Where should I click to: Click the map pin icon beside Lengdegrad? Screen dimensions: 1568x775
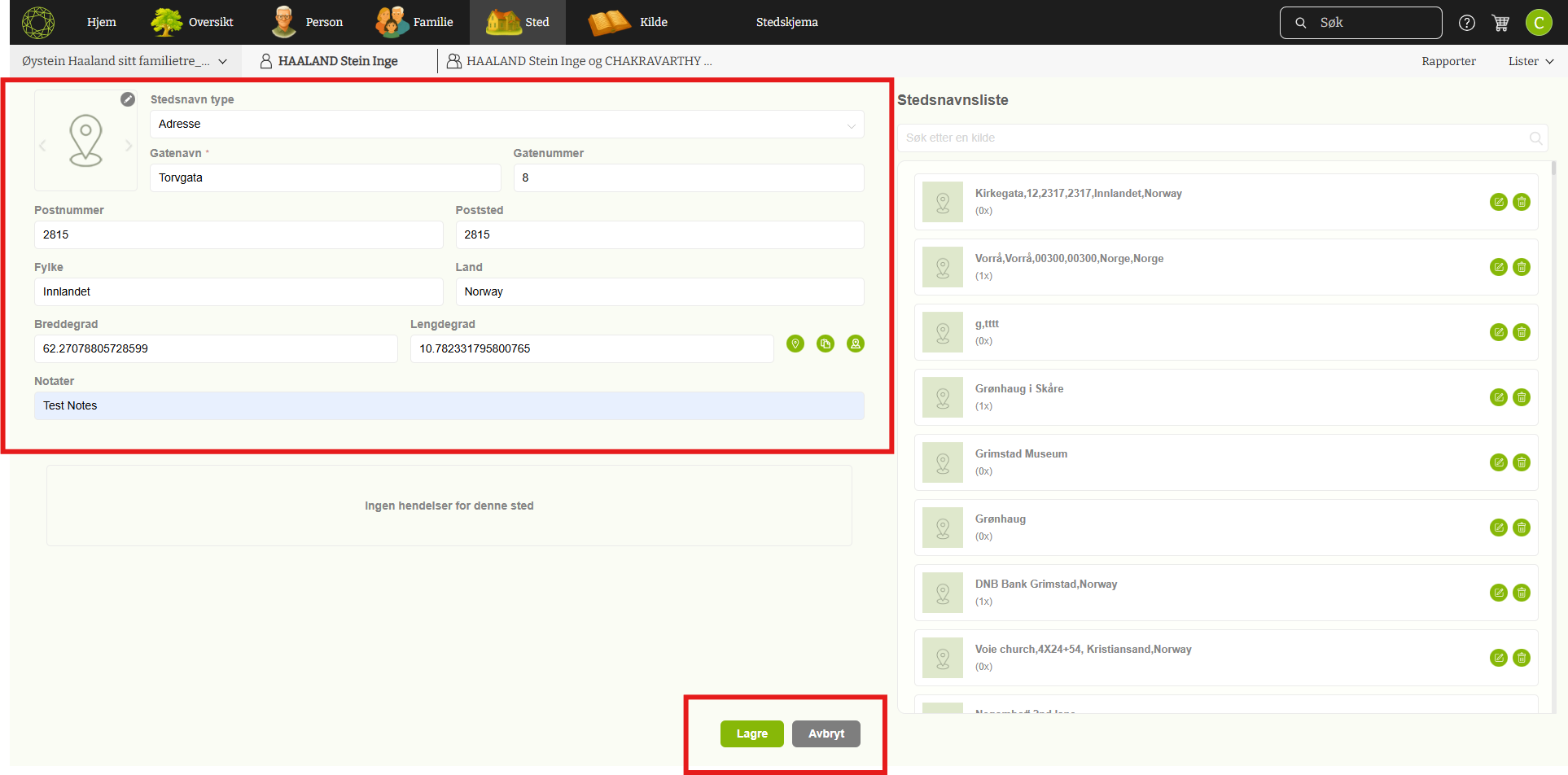[795, 344]
